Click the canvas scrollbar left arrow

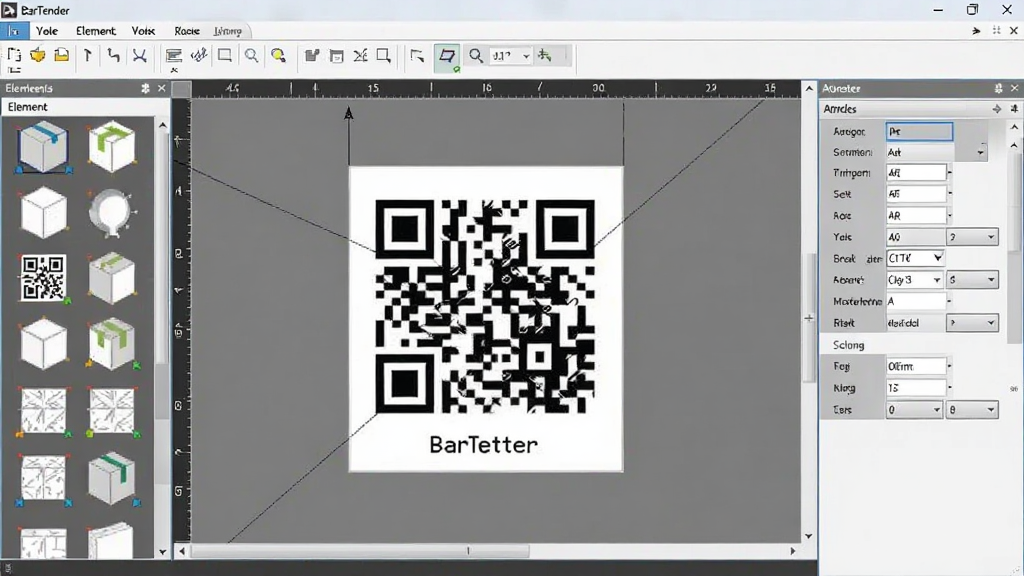[182, 551]
